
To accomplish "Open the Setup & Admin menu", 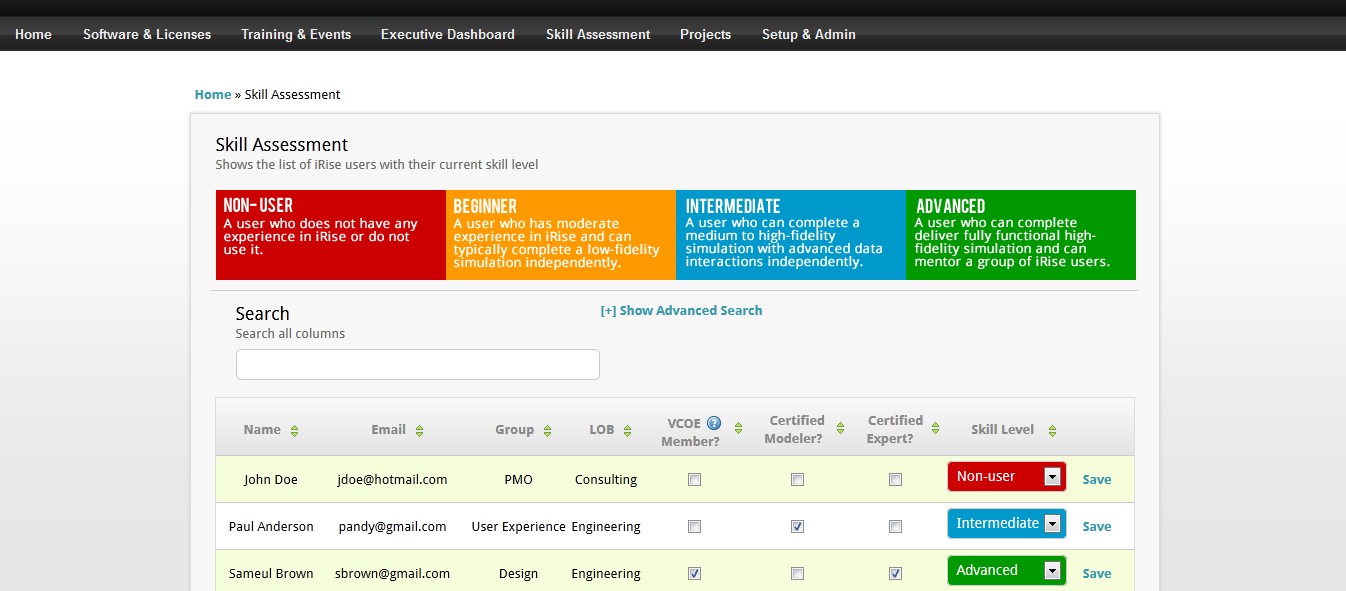I will [809, 34].
